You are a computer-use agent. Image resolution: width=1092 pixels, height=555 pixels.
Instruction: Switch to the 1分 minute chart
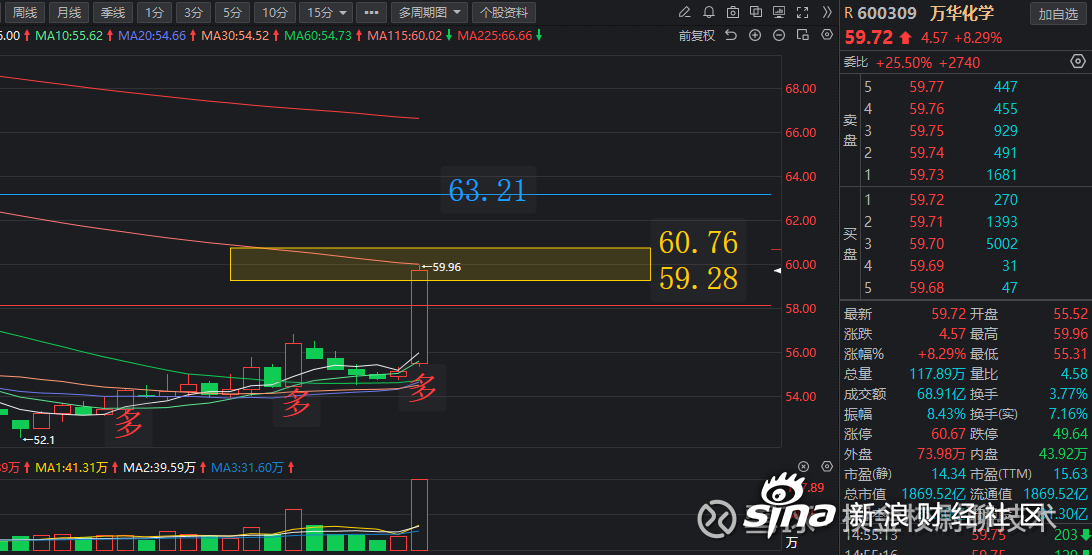coord(154,13)
